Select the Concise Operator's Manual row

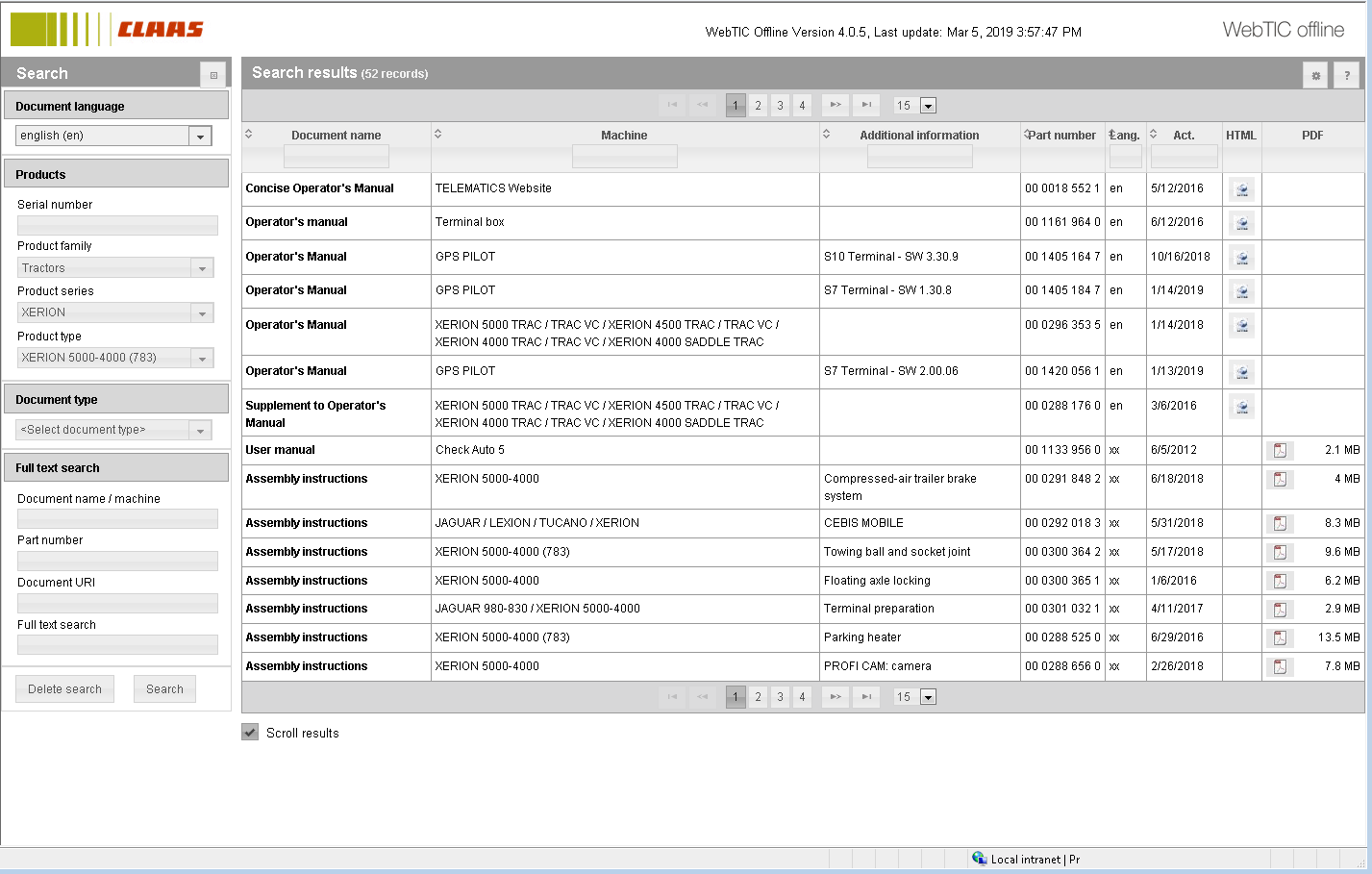[x=803, y=188]
